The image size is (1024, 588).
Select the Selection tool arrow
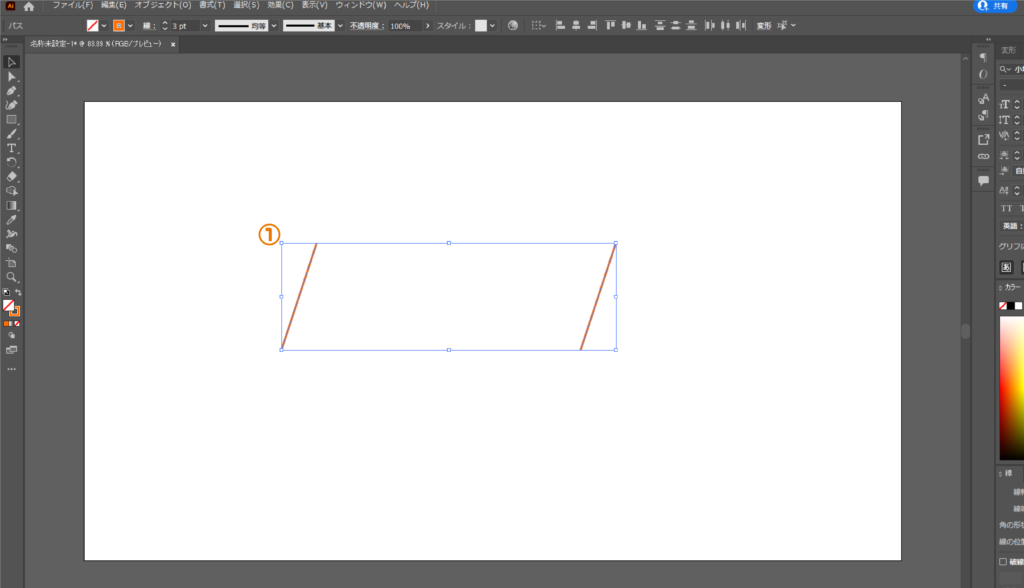pos(11,62)
